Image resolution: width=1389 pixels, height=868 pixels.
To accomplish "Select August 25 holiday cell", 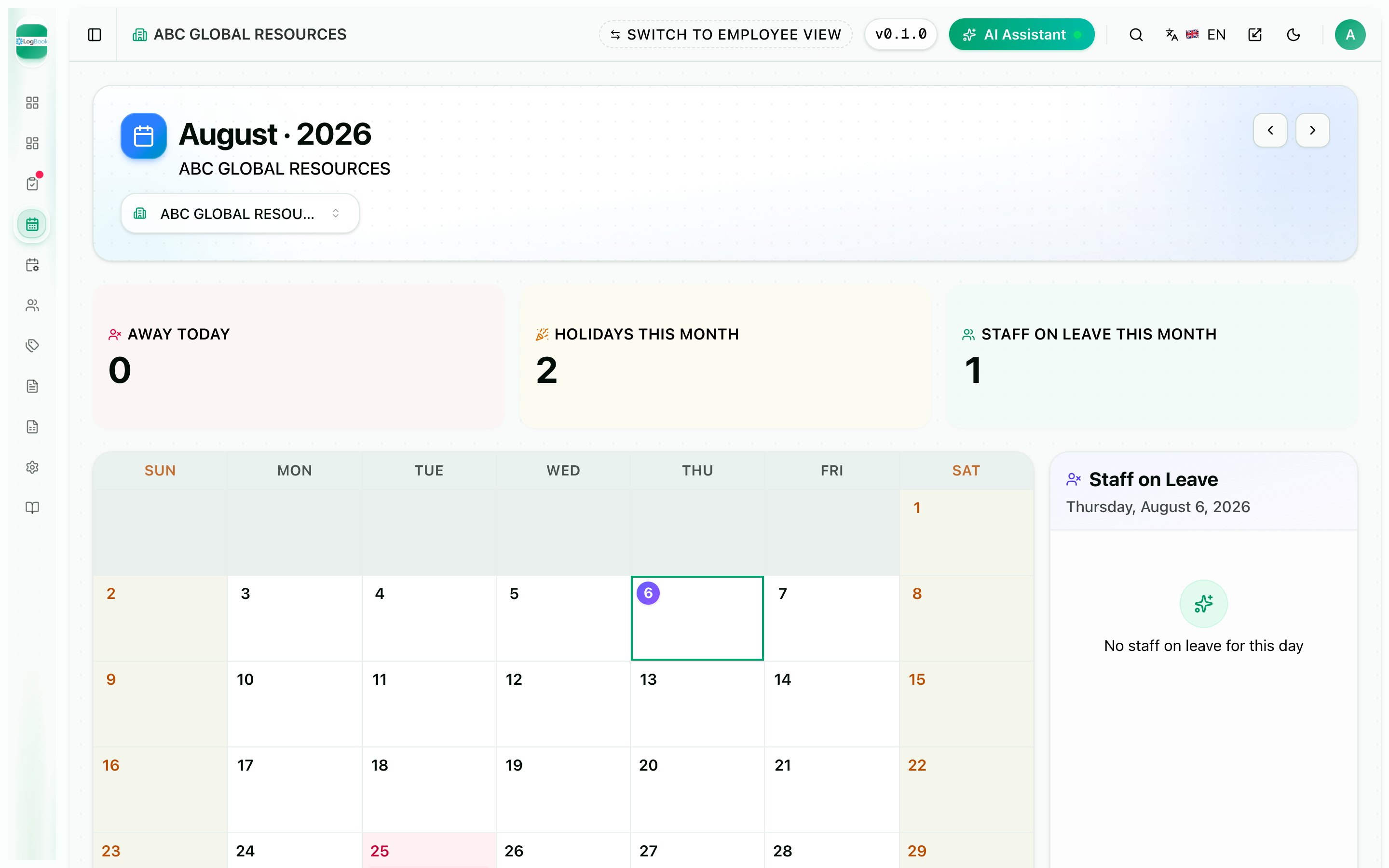I will 429,851.
